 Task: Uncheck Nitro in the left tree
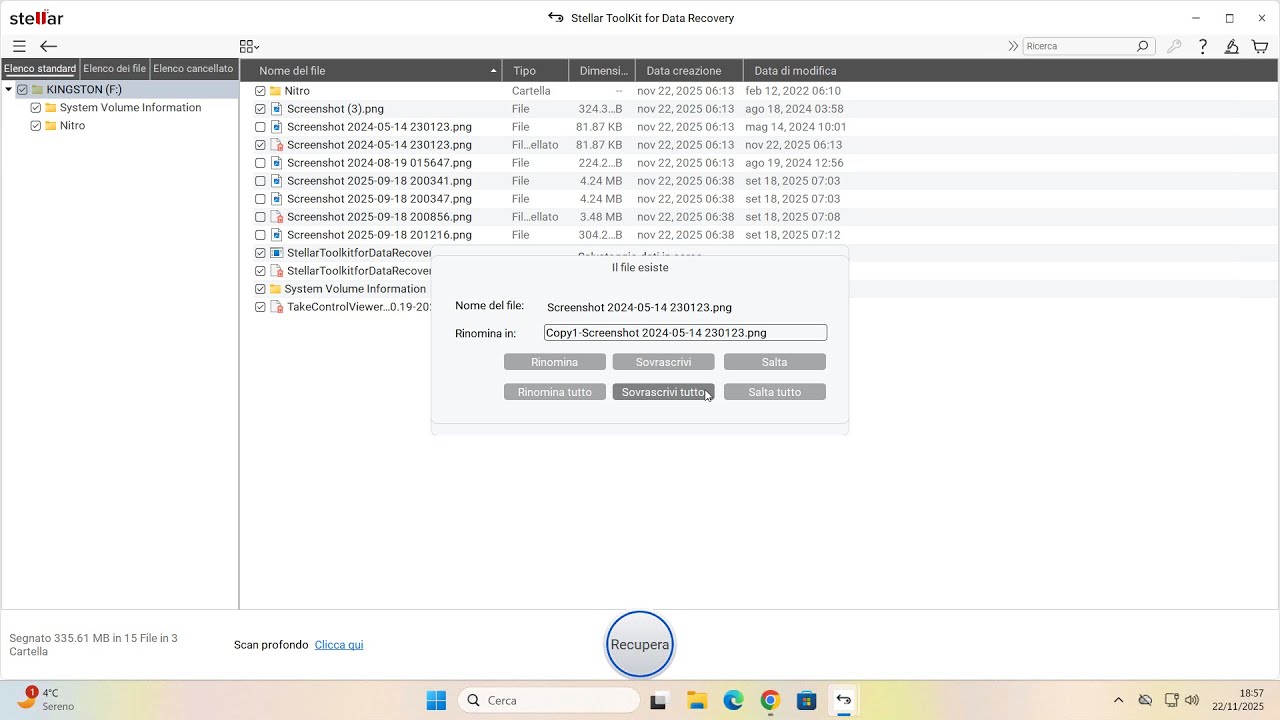[x=36, y=126]
